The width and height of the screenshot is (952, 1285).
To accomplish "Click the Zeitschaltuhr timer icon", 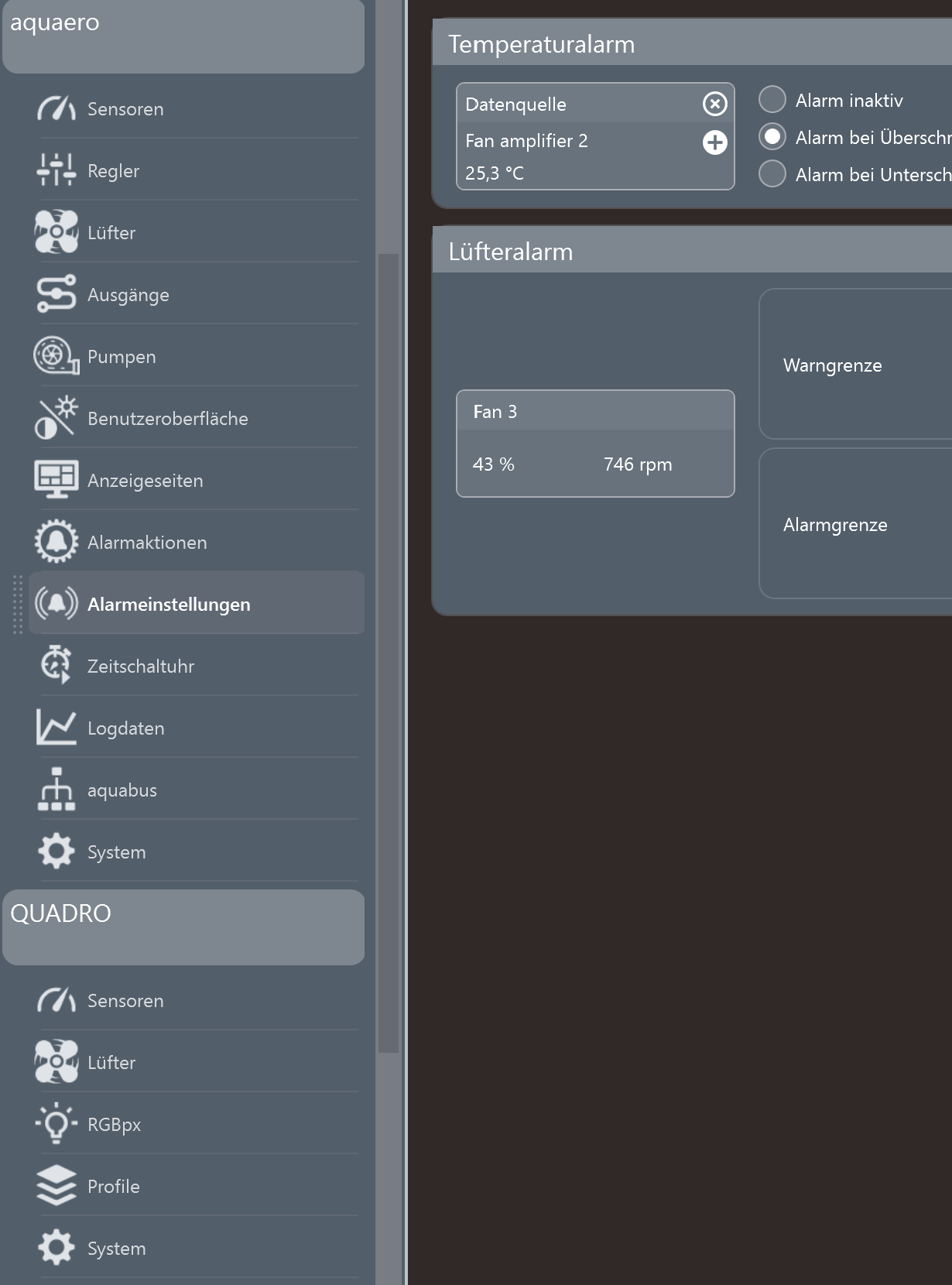I will (56, 666).
